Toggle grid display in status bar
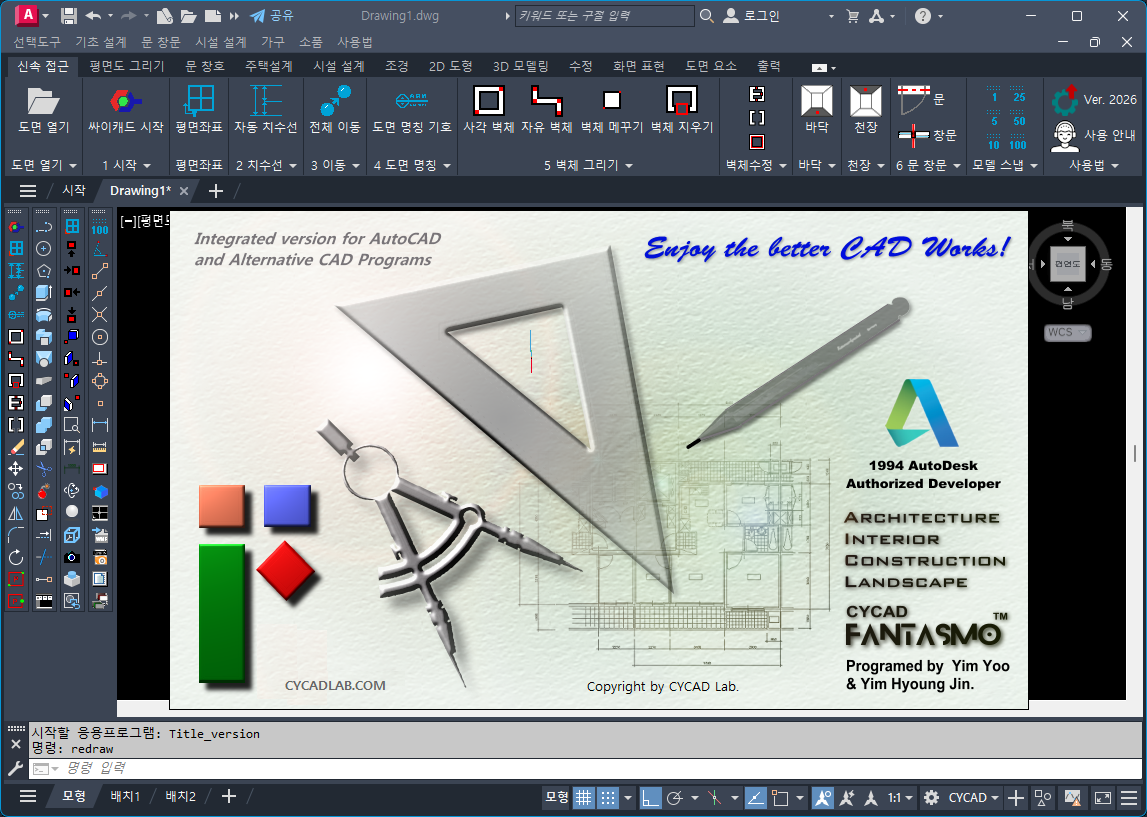Image resolution: width=1147 pixels, height=817 pixels. click(583, 797)
